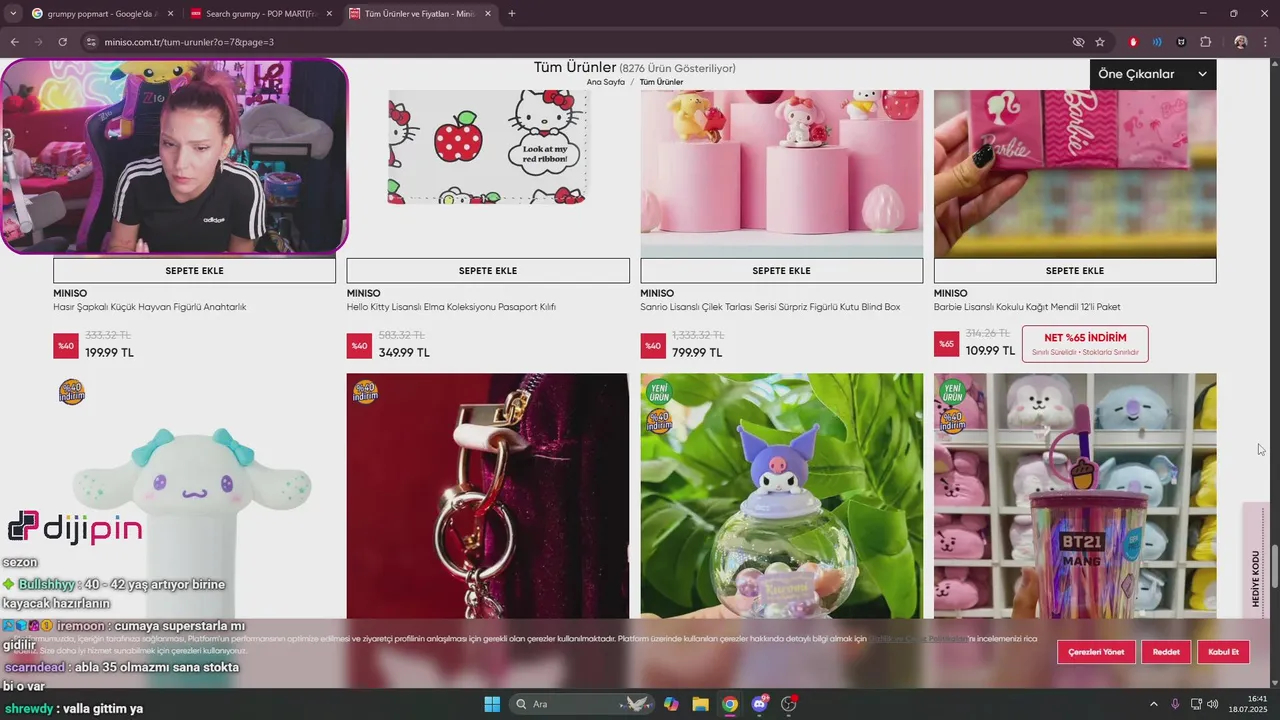Open File Explorer from the taskbar
The width and height of the screenshot is (1280, 720).
(x=700, y=704)
